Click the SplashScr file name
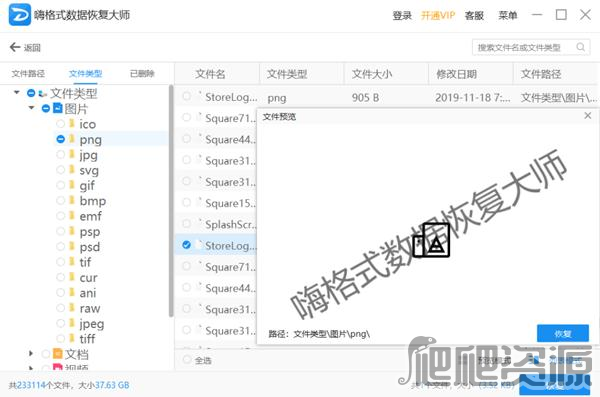 click(x=231, y=224)
